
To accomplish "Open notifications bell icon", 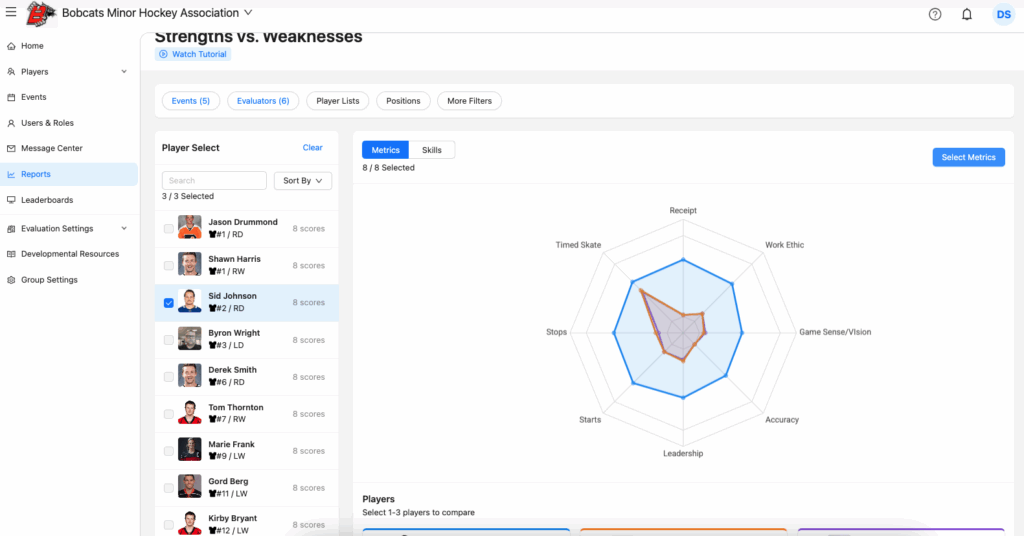I will click(966, 14).
